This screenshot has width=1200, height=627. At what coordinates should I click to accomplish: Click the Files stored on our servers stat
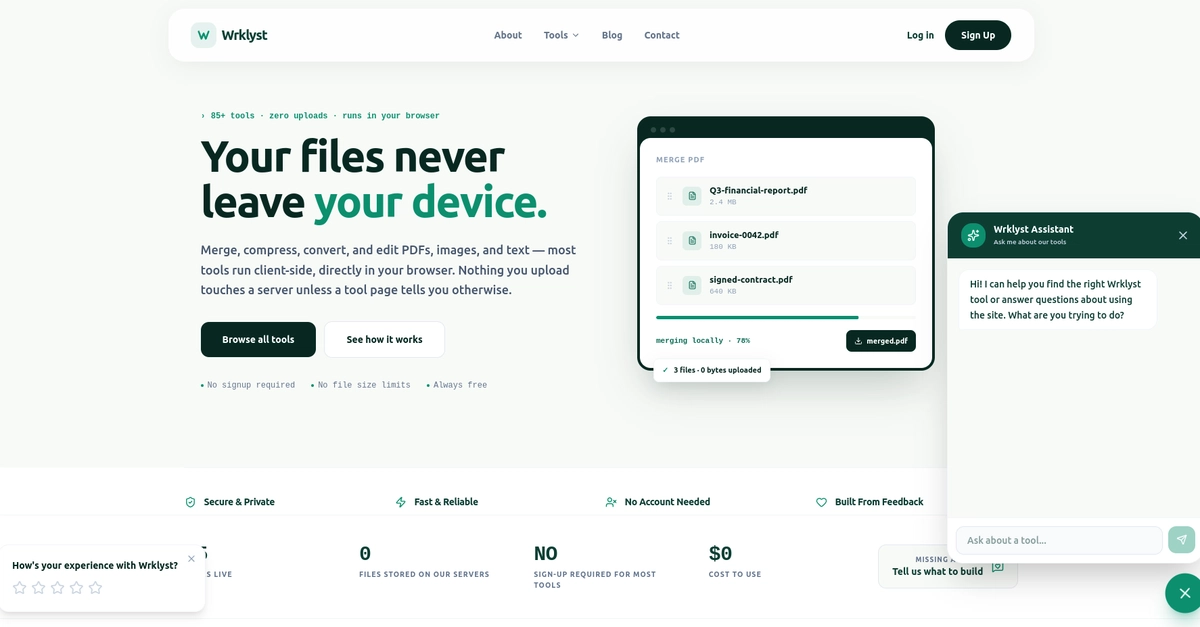coord(424,562)
